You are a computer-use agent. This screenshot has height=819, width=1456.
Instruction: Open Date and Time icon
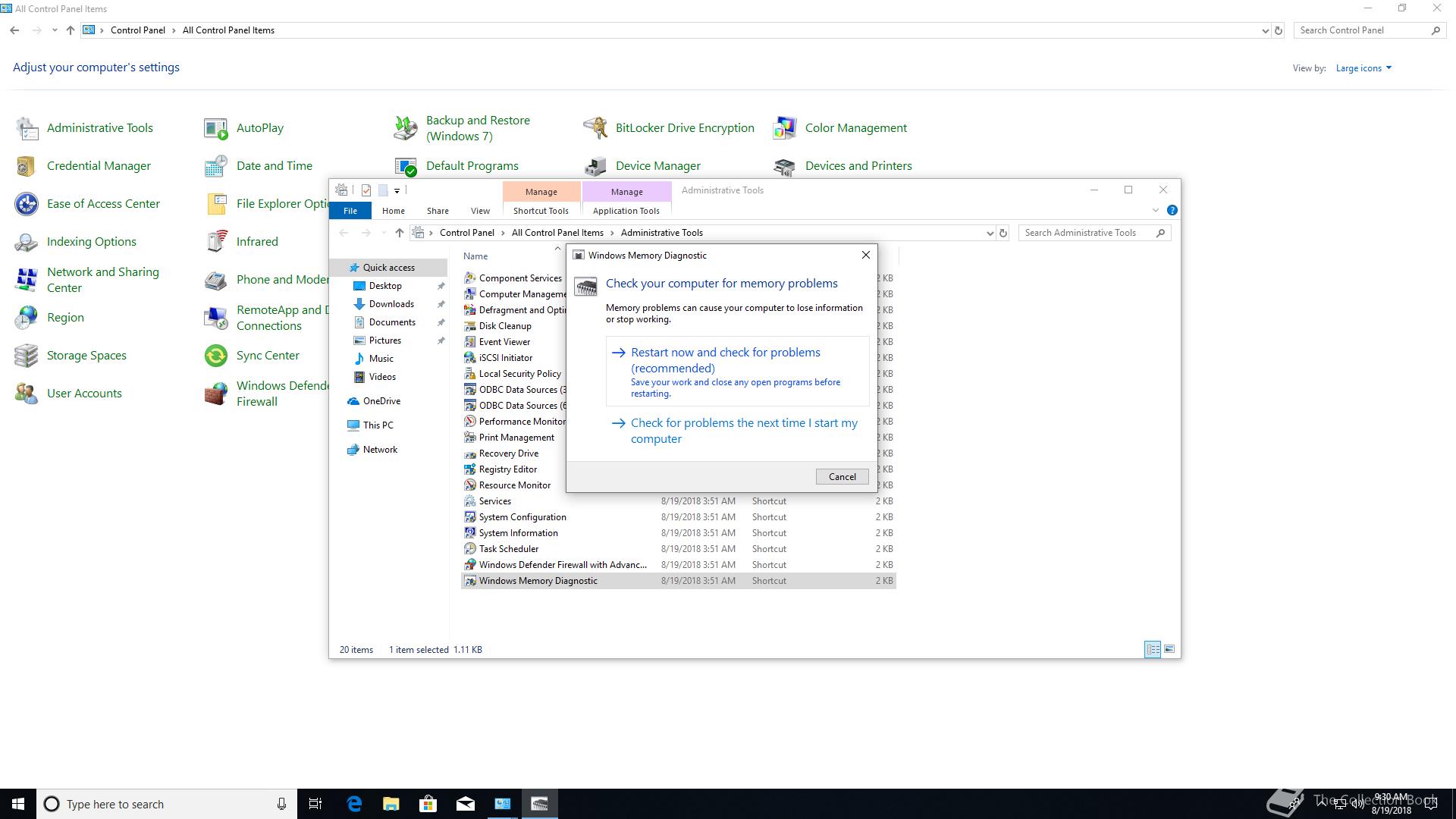[x=216, y=166]
